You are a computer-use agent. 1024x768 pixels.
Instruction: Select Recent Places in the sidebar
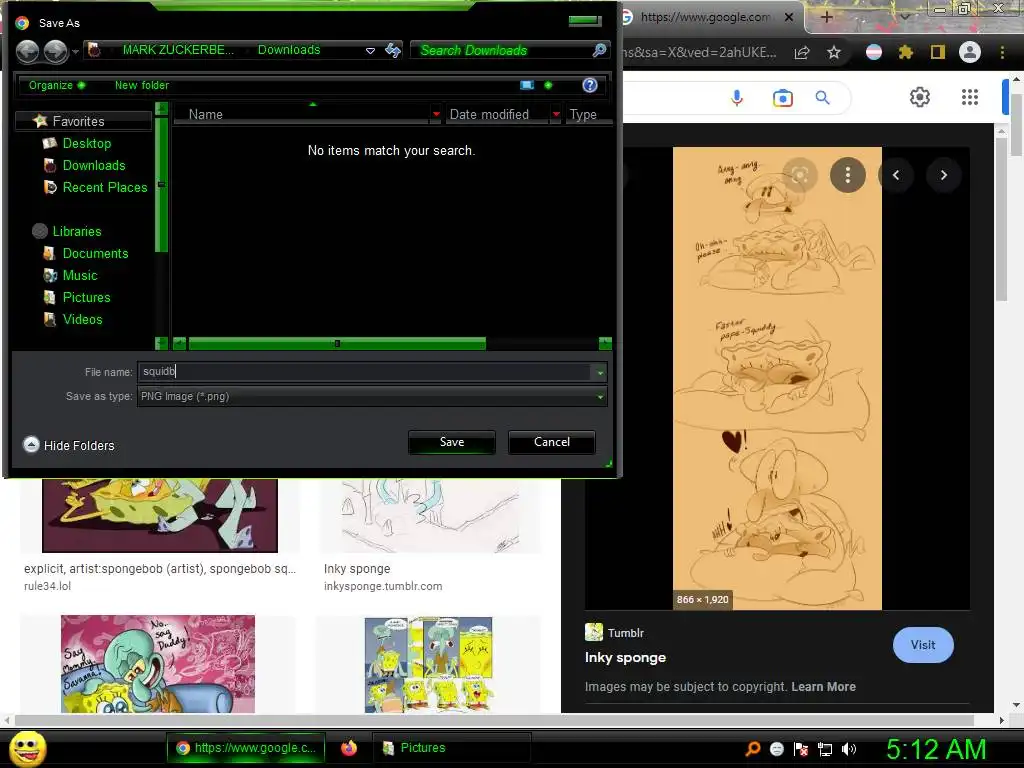[x=95, y=187]
